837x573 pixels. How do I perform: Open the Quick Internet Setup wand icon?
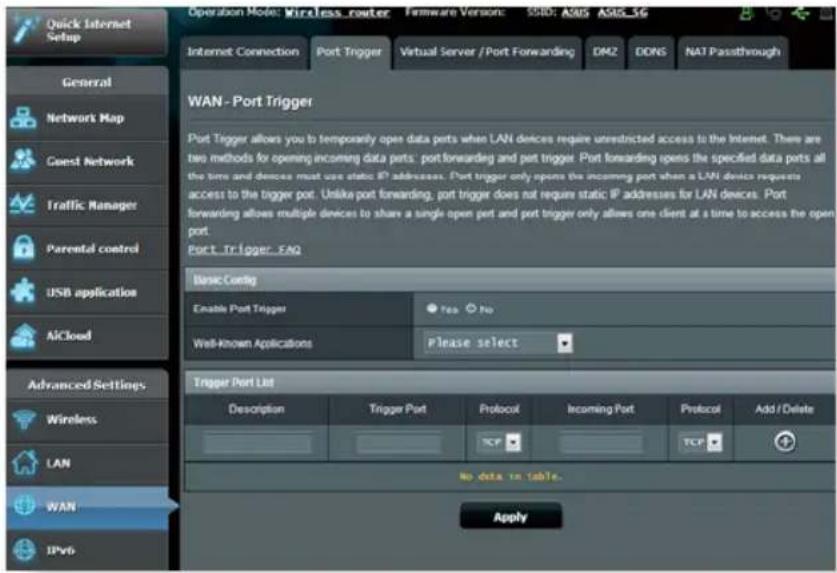(25, 30)
